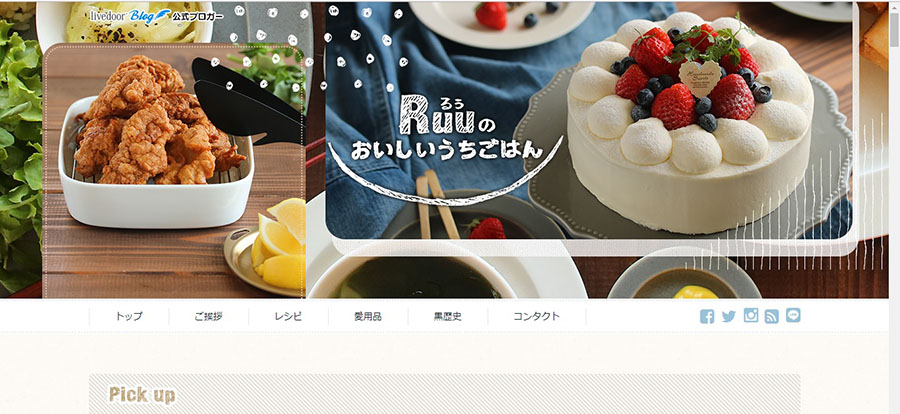
Task: Open the コンタクト page
Action: point(536,316)
